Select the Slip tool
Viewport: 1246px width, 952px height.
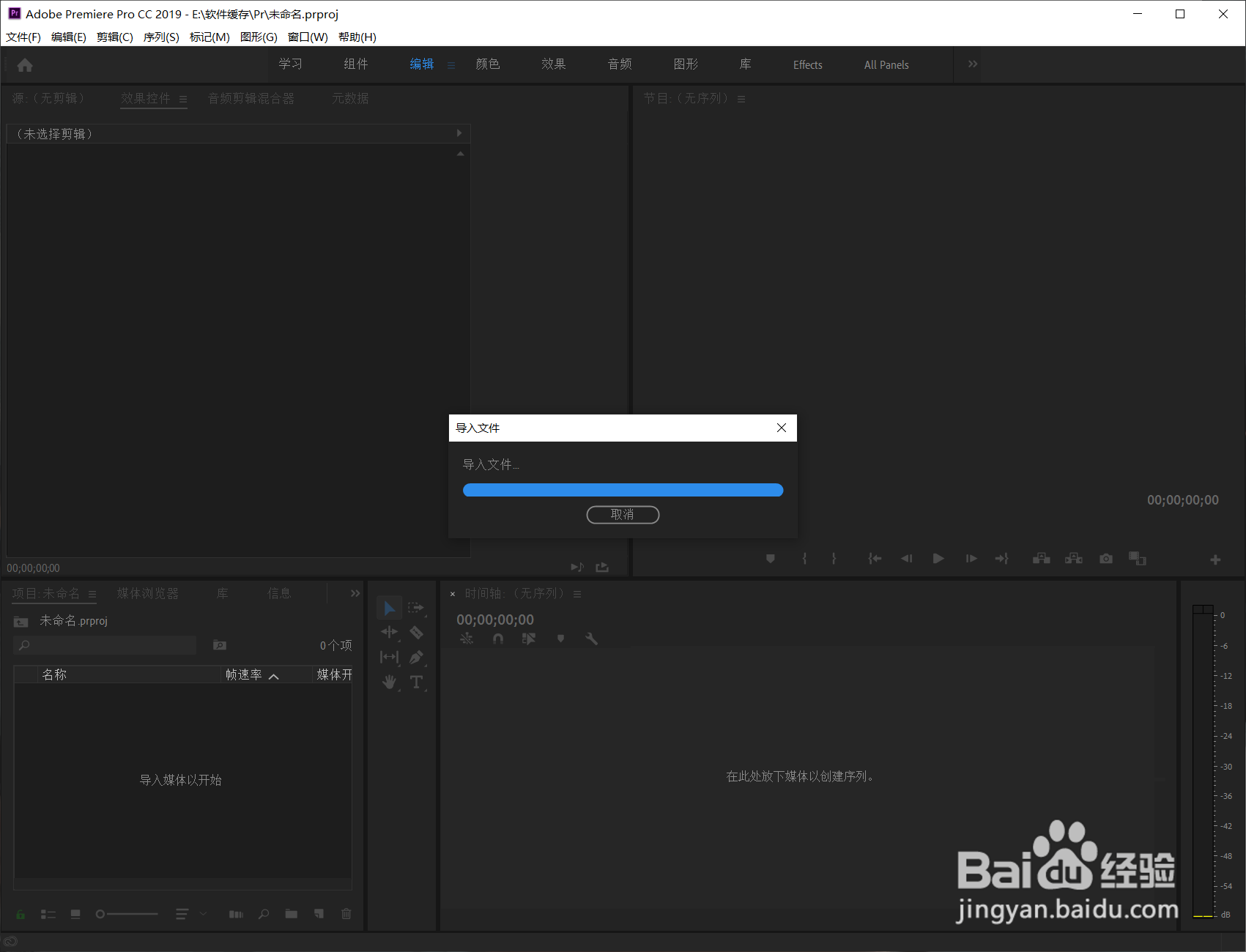(x=390, y=657)
